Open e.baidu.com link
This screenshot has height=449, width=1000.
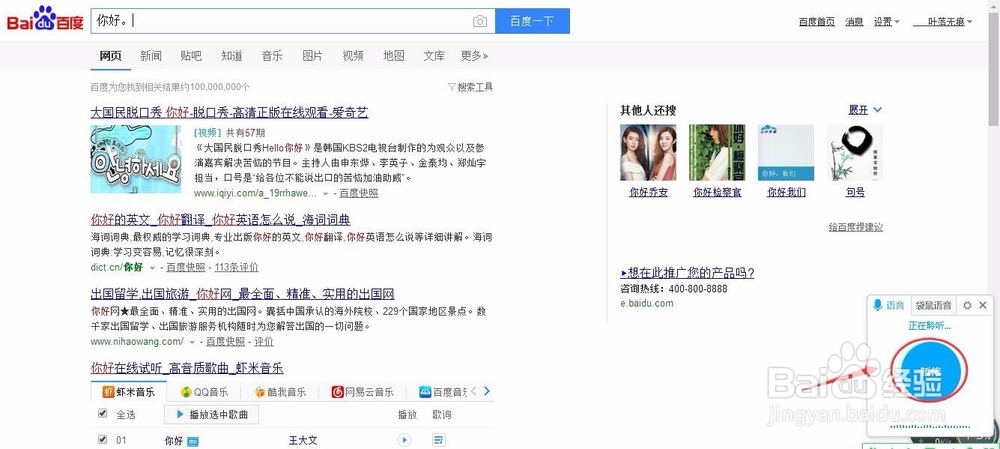(x=647, y=304)
